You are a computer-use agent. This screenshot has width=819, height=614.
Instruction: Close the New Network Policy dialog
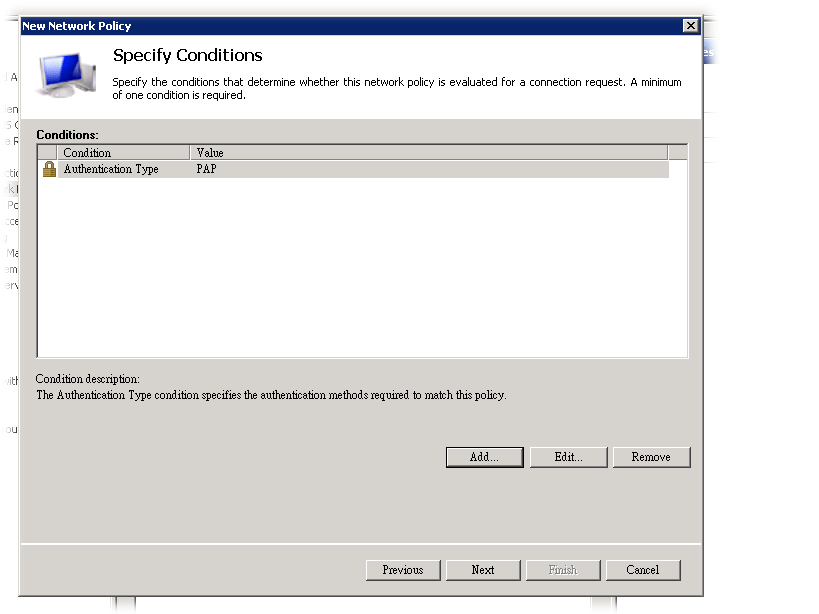(690, 26)
